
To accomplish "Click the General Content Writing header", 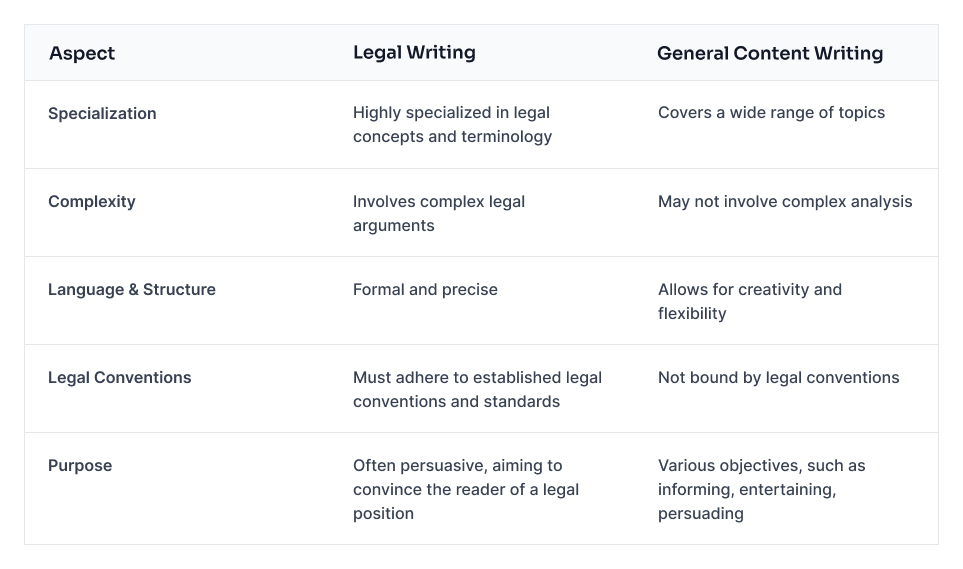I will tap(770, 53).
